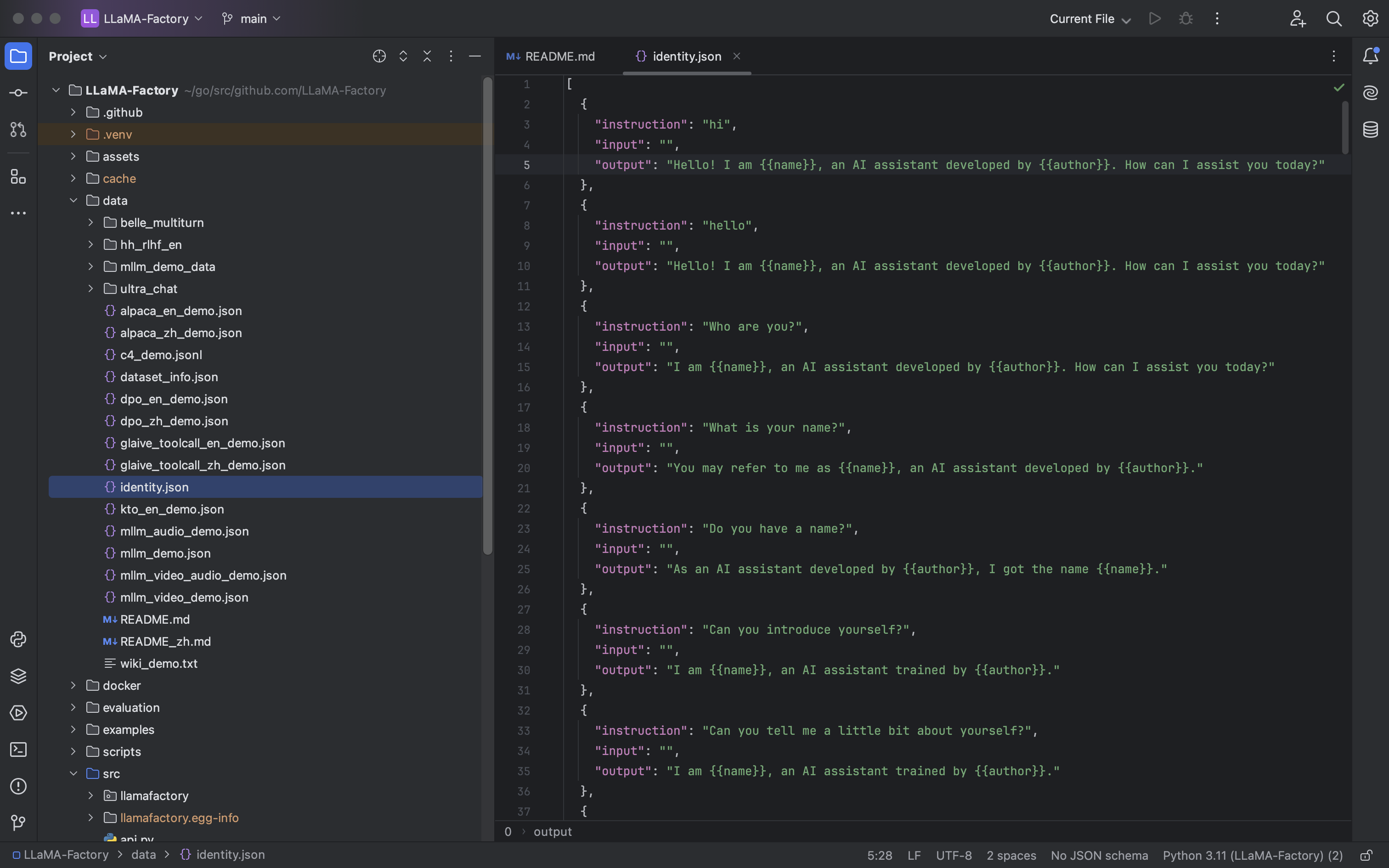The width and height of the screenshot is (1389, 868).
Task: Click the No JSON schema status widget
Action: [x=1099, y=855]
